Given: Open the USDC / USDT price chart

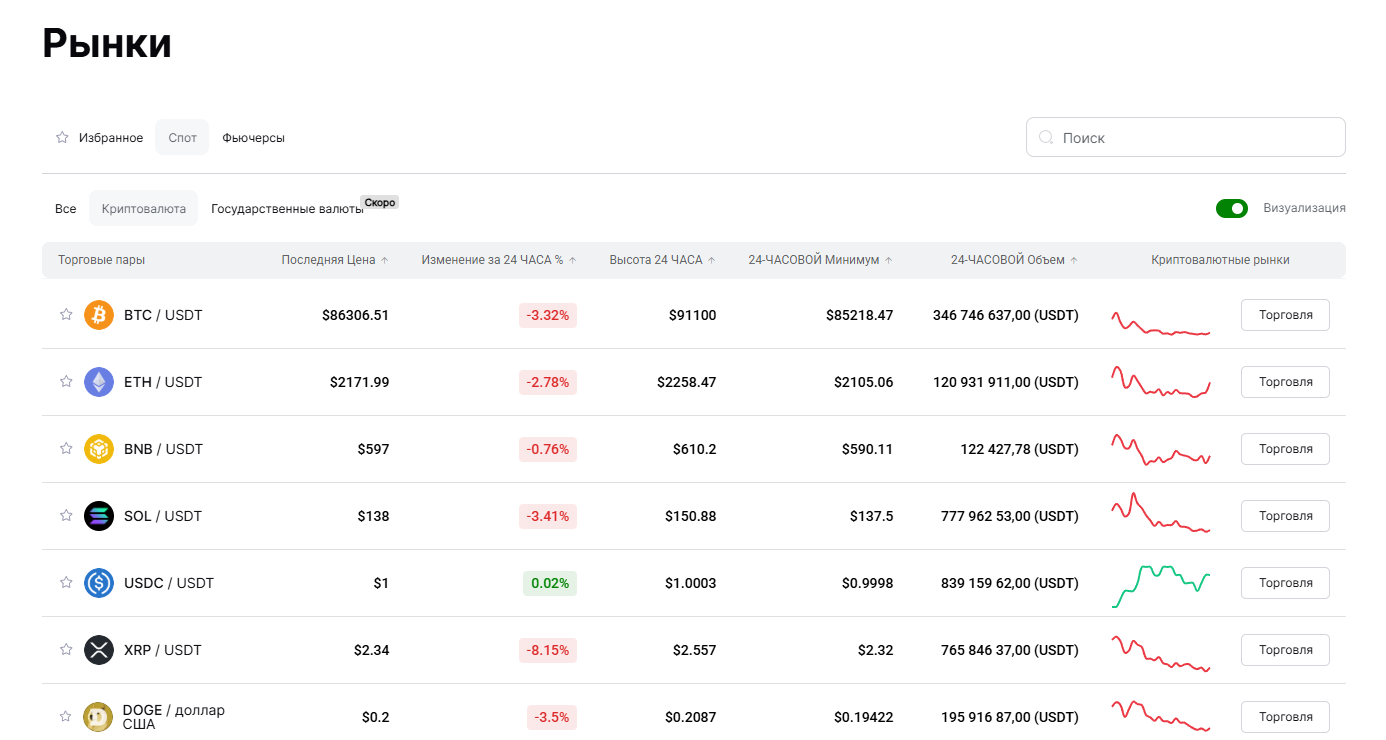Looking at the screenshot, I should (x=1161, y=585).
